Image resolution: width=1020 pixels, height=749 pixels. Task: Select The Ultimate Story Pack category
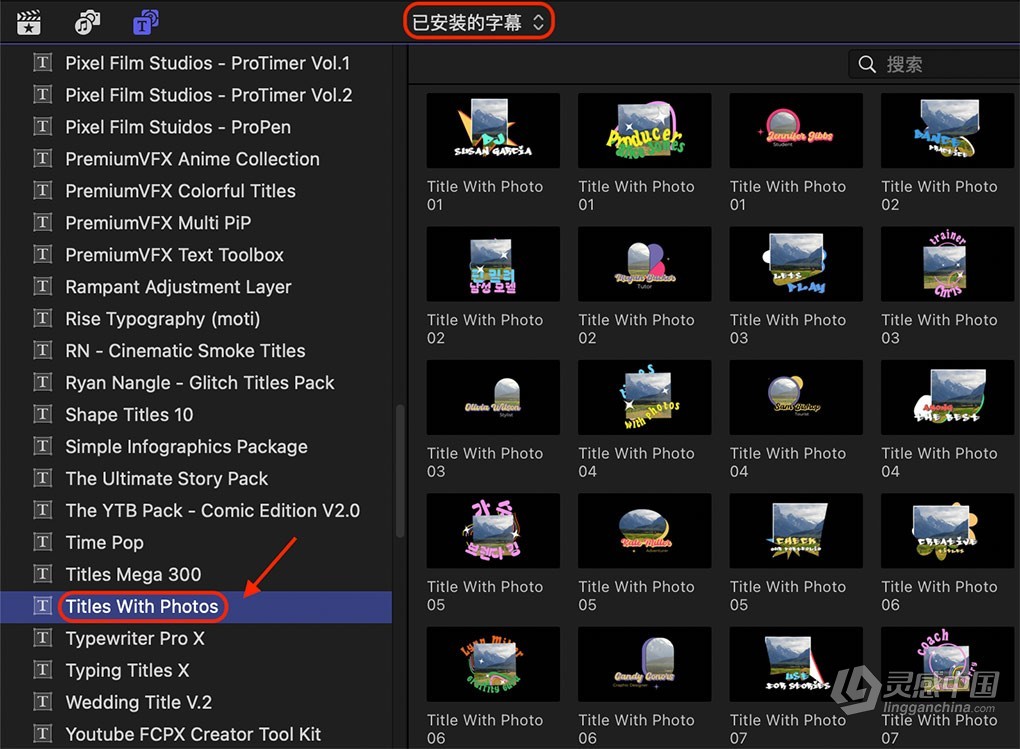click(167, 478)
